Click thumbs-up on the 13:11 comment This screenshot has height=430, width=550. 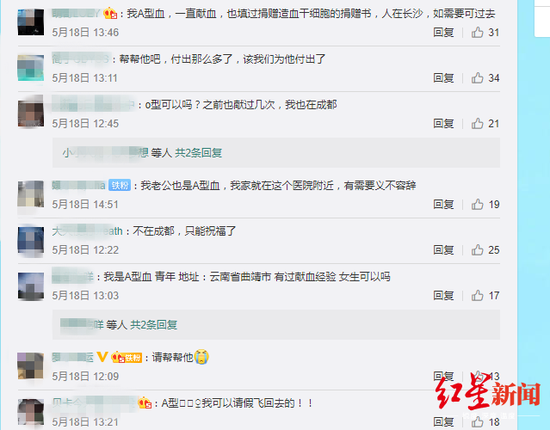click(477, 78)
